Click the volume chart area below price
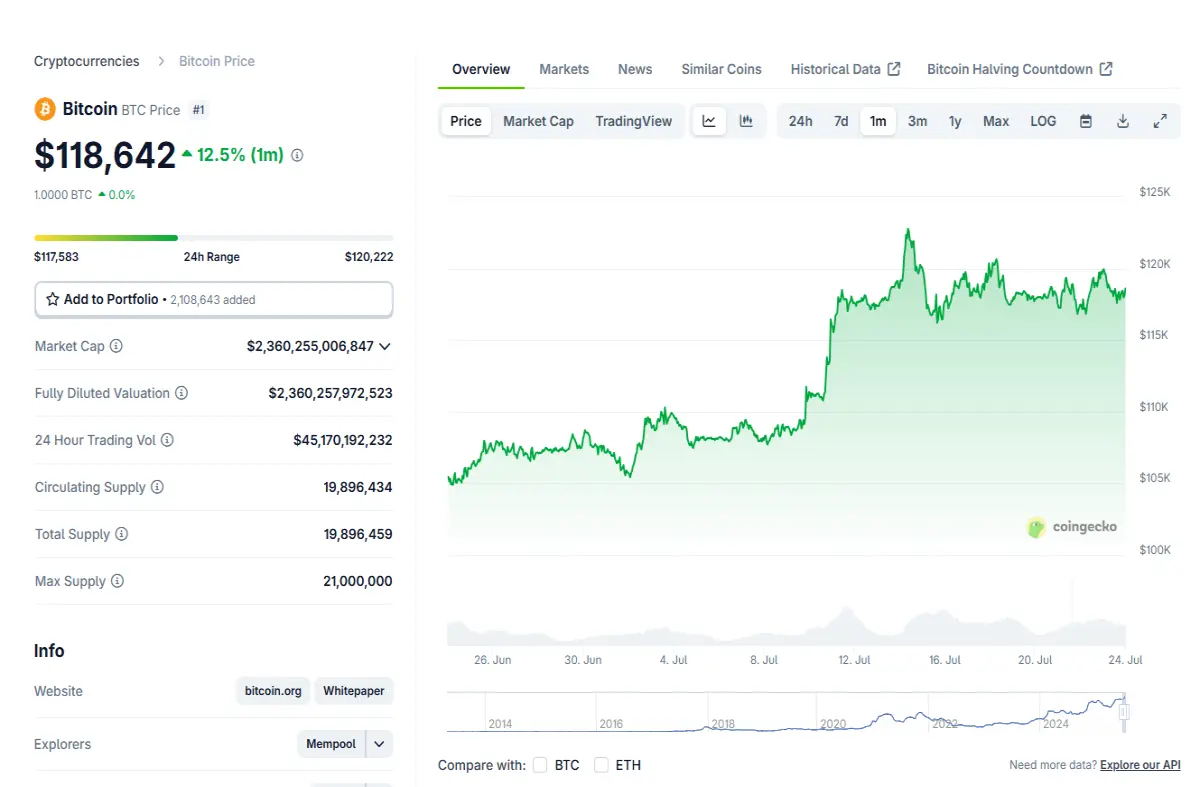The height and width of the screenshot is (787, 1200). [786, 625]
